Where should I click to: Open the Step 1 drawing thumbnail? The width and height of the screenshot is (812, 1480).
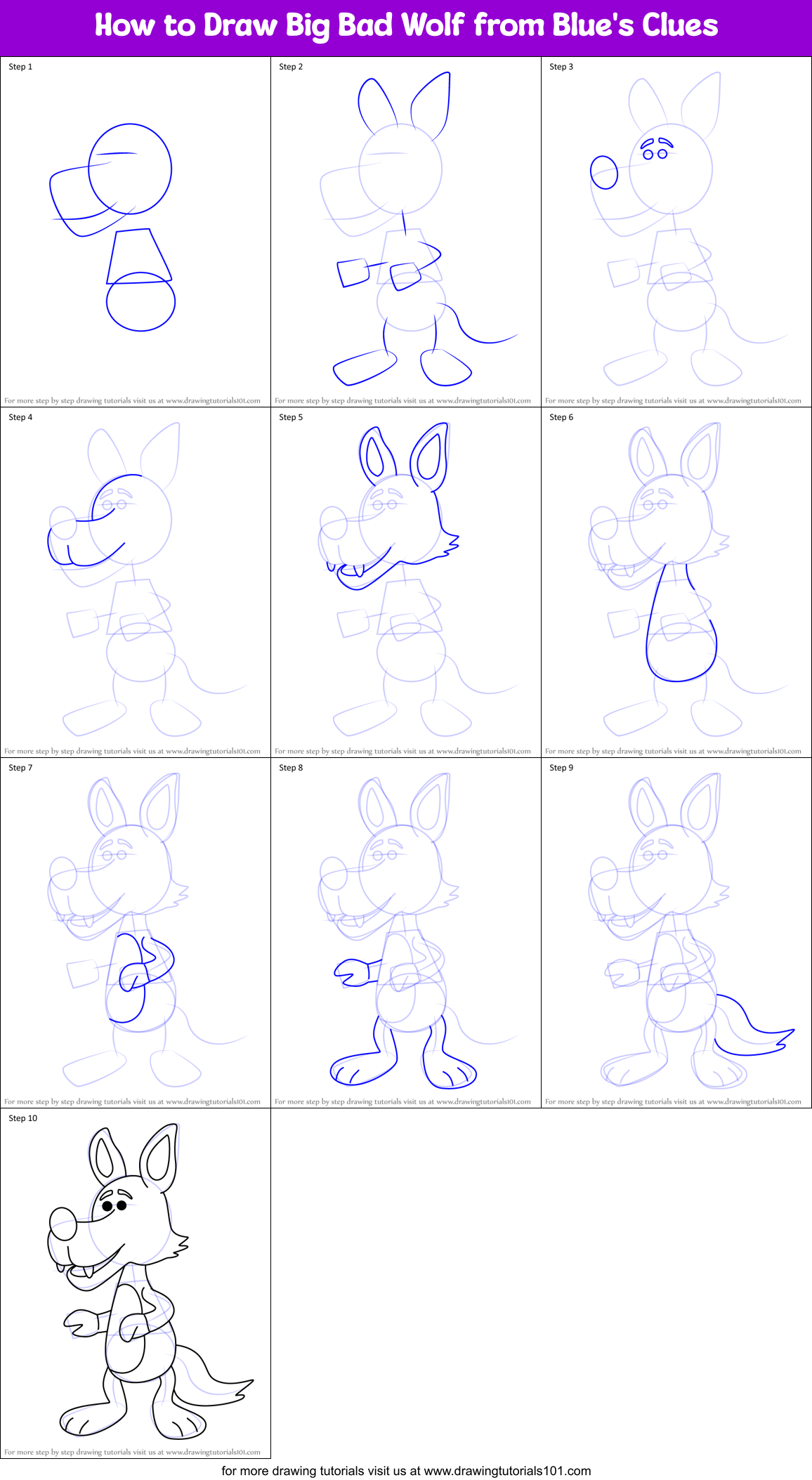pyautogui.click(x=136, y=231)
